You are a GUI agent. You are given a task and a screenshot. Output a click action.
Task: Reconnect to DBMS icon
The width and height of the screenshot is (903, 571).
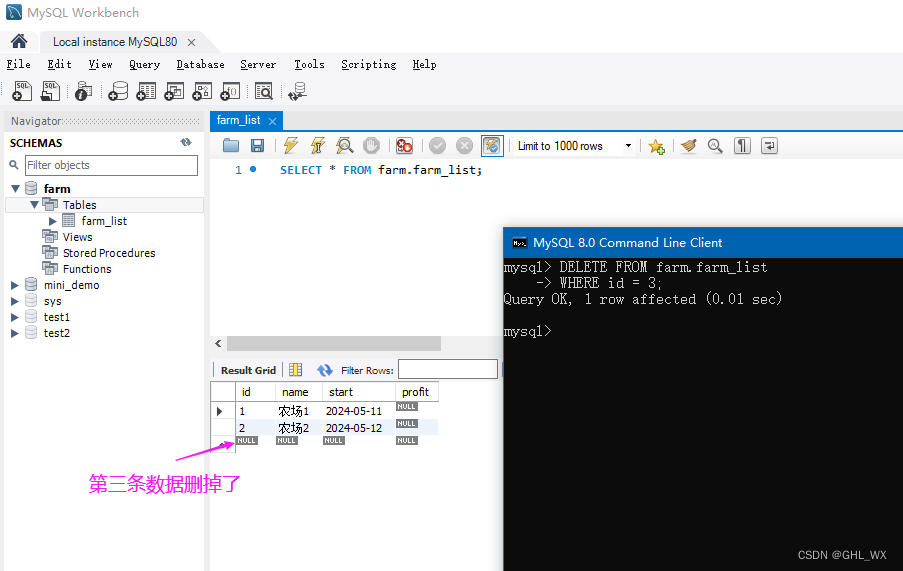tap(298, 91)
